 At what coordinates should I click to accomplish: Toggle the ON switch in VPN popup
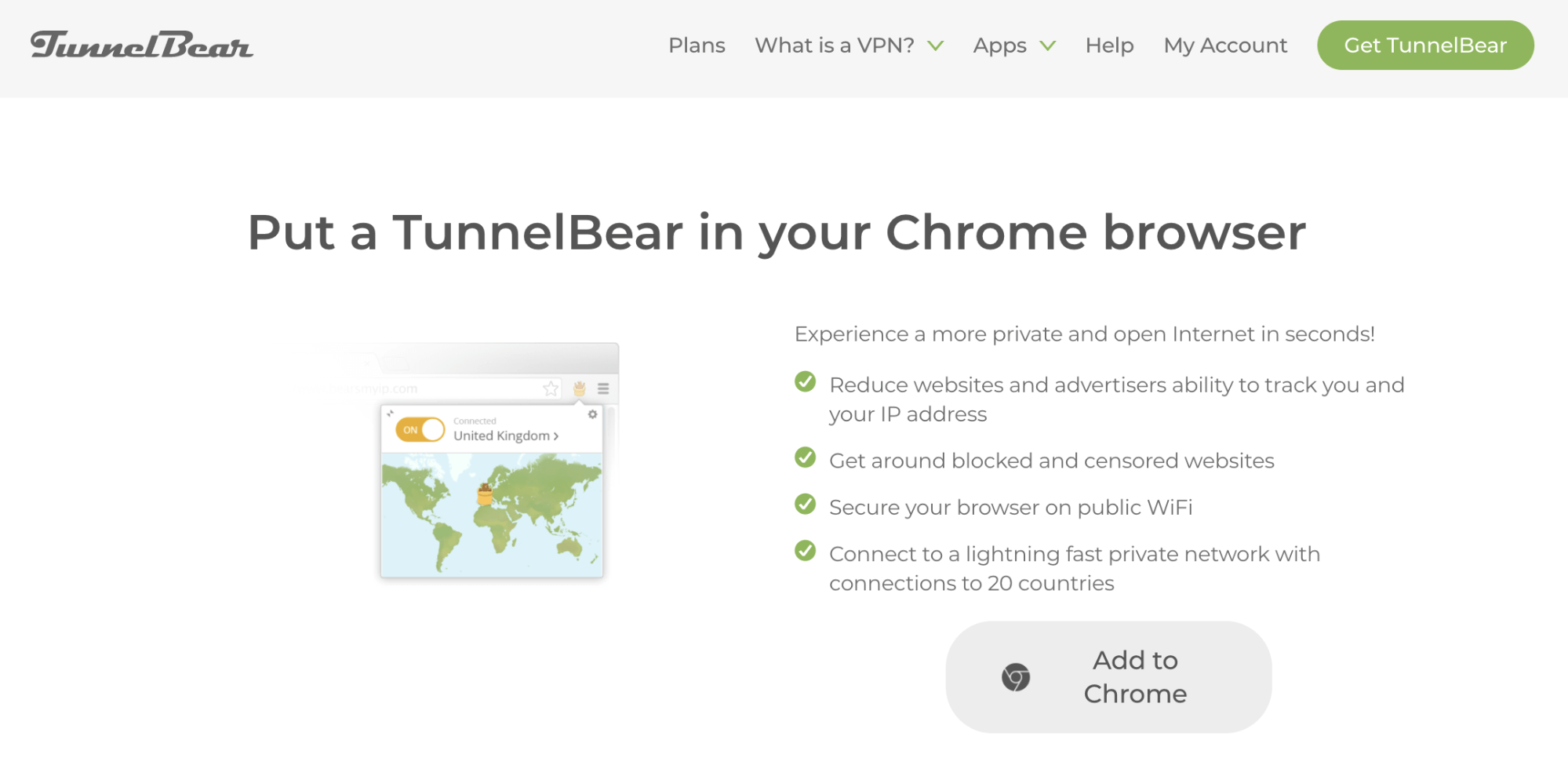pyautogui.click(x=420, y=430)
